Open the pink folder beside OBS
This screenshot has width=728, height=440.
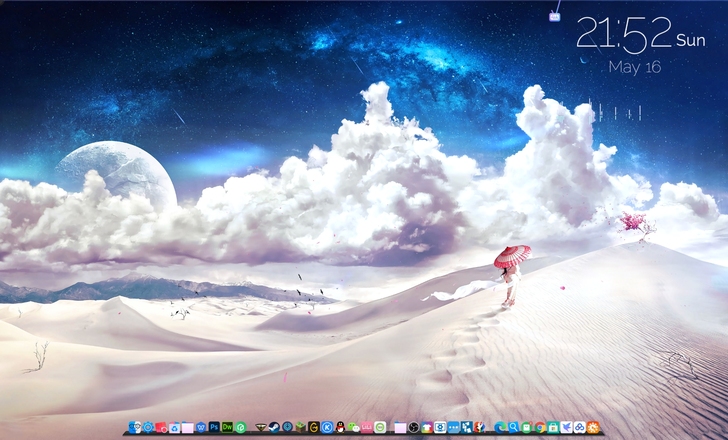pyautogui.click(x=400, y=428)
